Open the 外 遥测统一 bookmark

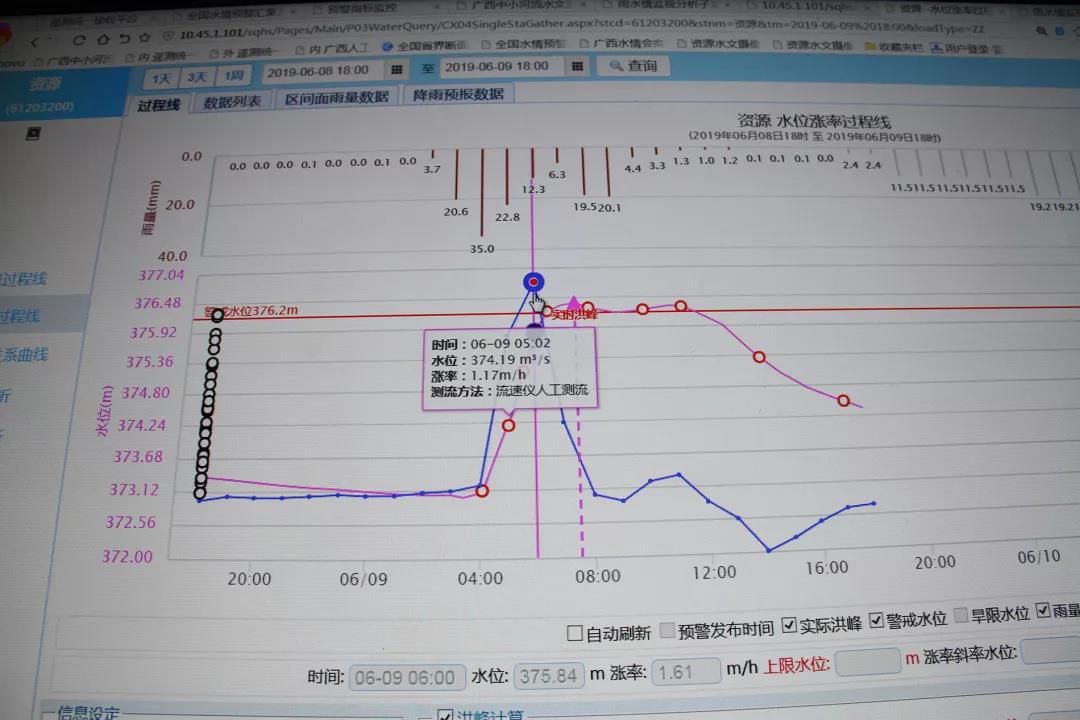[245, 52]
